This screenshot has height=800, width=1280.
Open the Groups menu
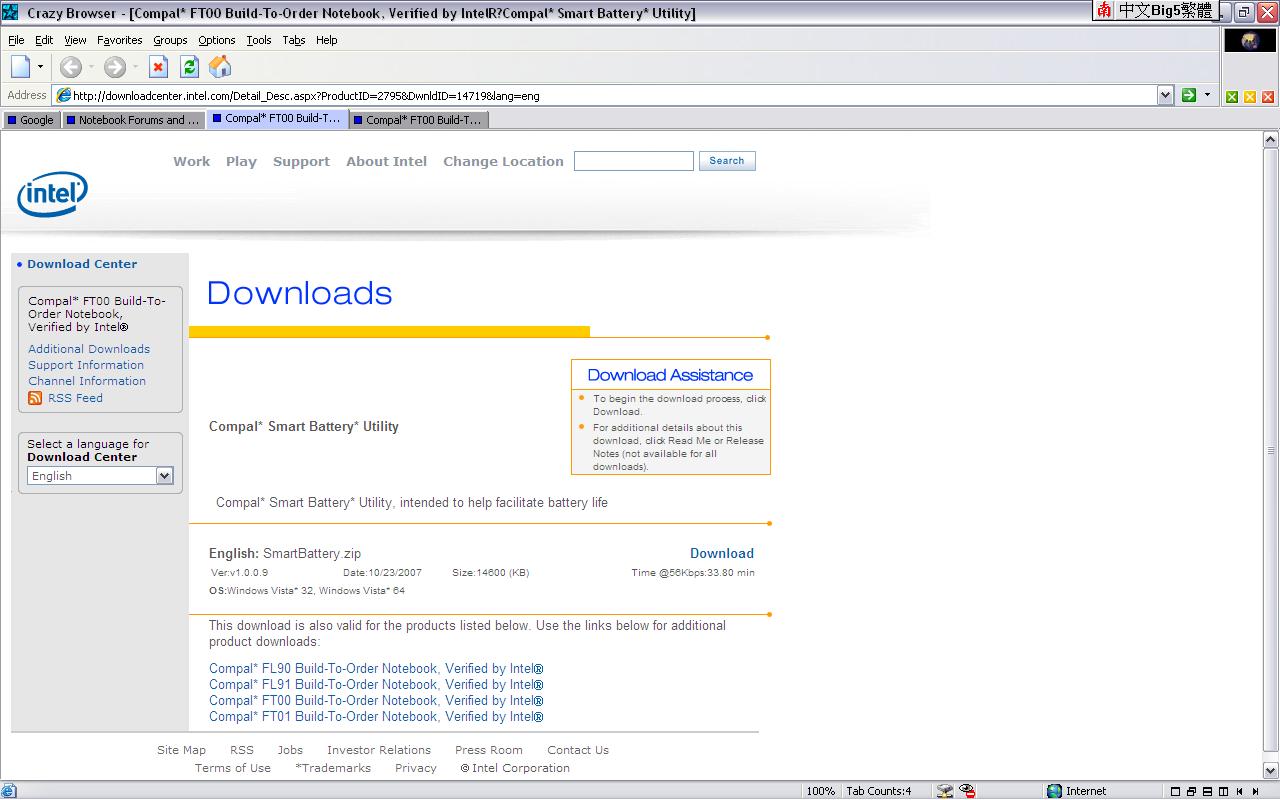tap(170, 40)
